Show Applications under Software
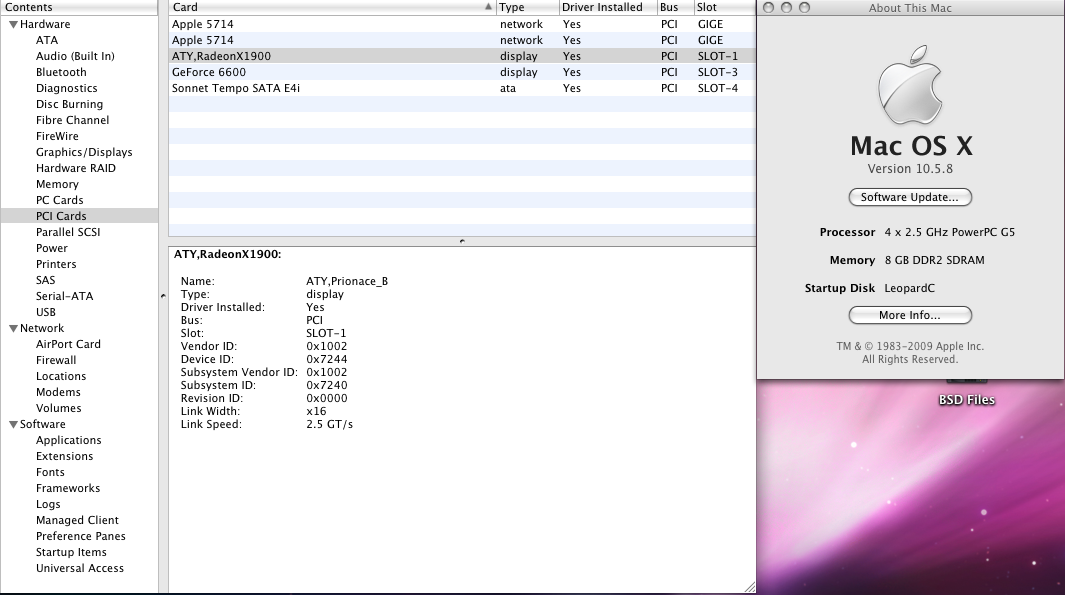This screenshot has width=1065, height=595. (68, 440)
